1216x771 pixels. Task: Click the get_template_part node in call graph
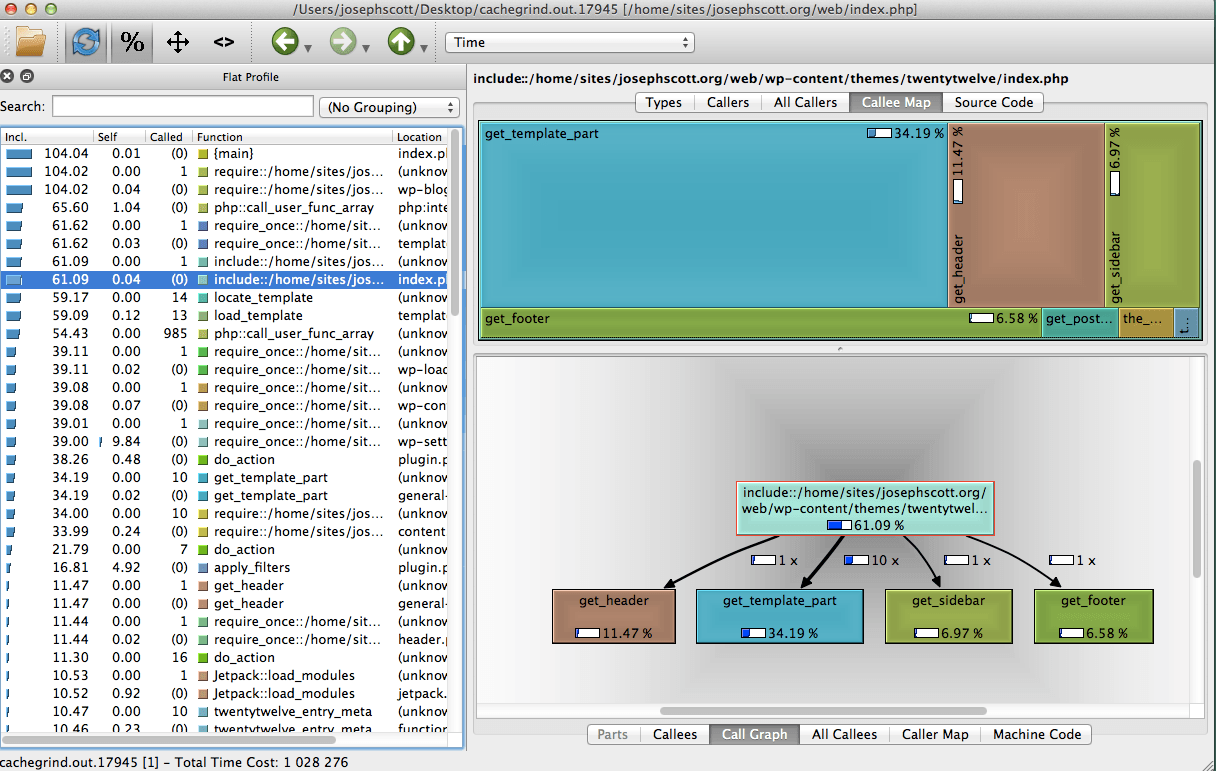[779, 615]
